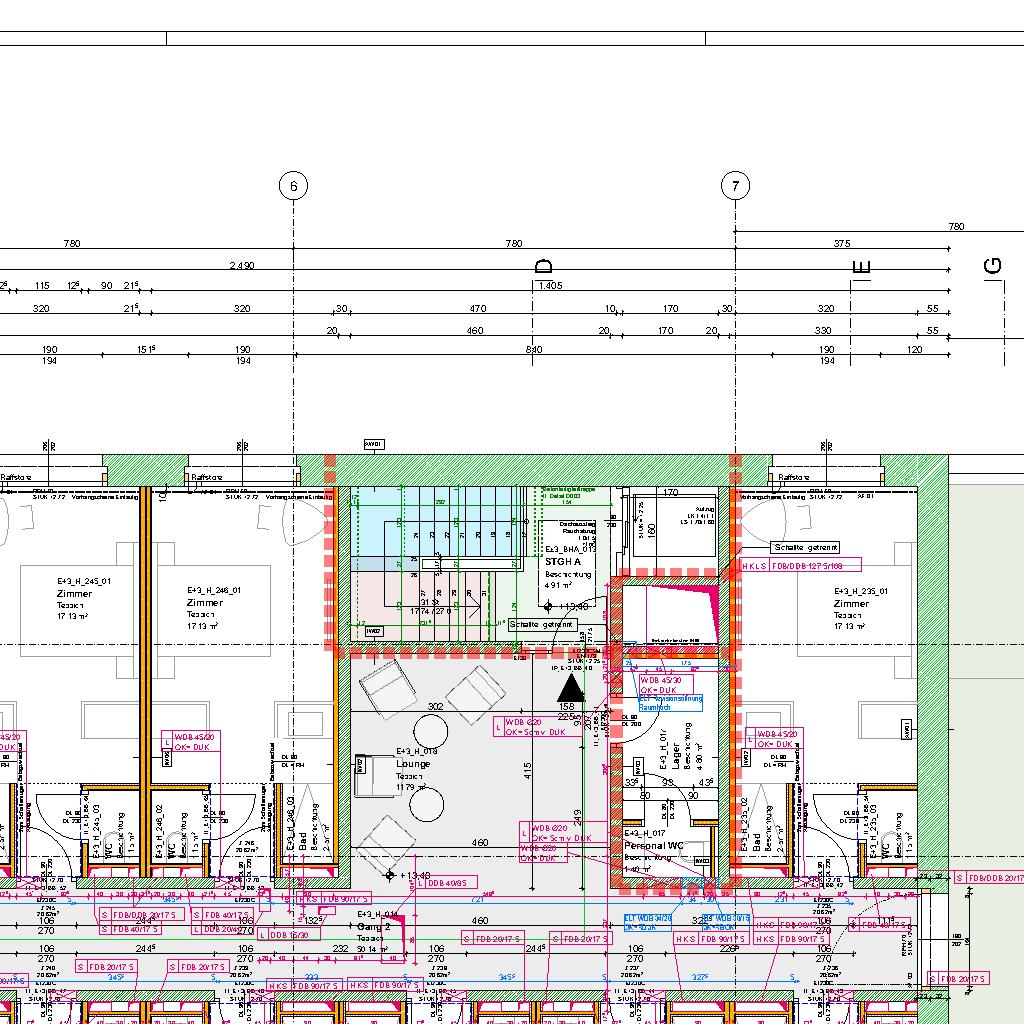Click grid axis bubble number 7
The width and height of the screenshot is (1024, 1024).
[x=735, y=186]
